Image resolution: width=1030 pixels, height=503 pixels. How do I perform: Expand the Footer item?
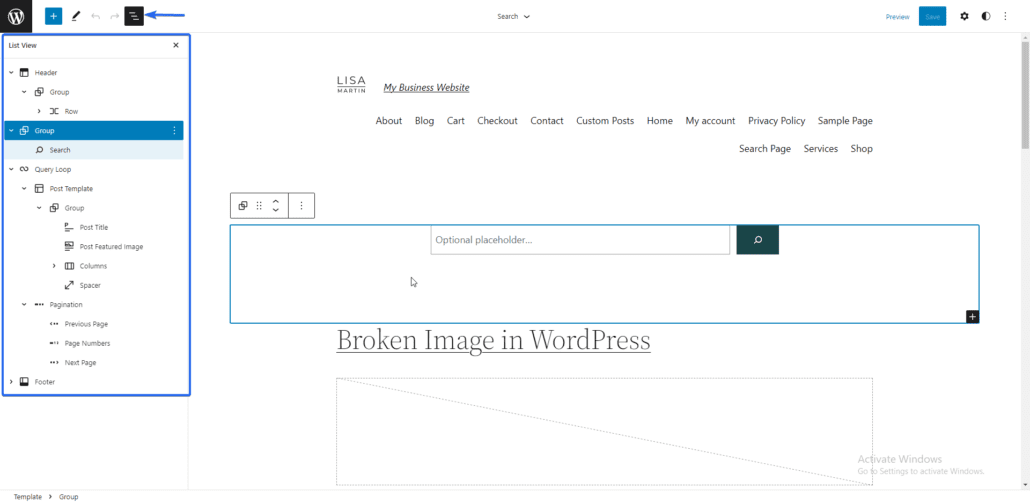(11, 382)
